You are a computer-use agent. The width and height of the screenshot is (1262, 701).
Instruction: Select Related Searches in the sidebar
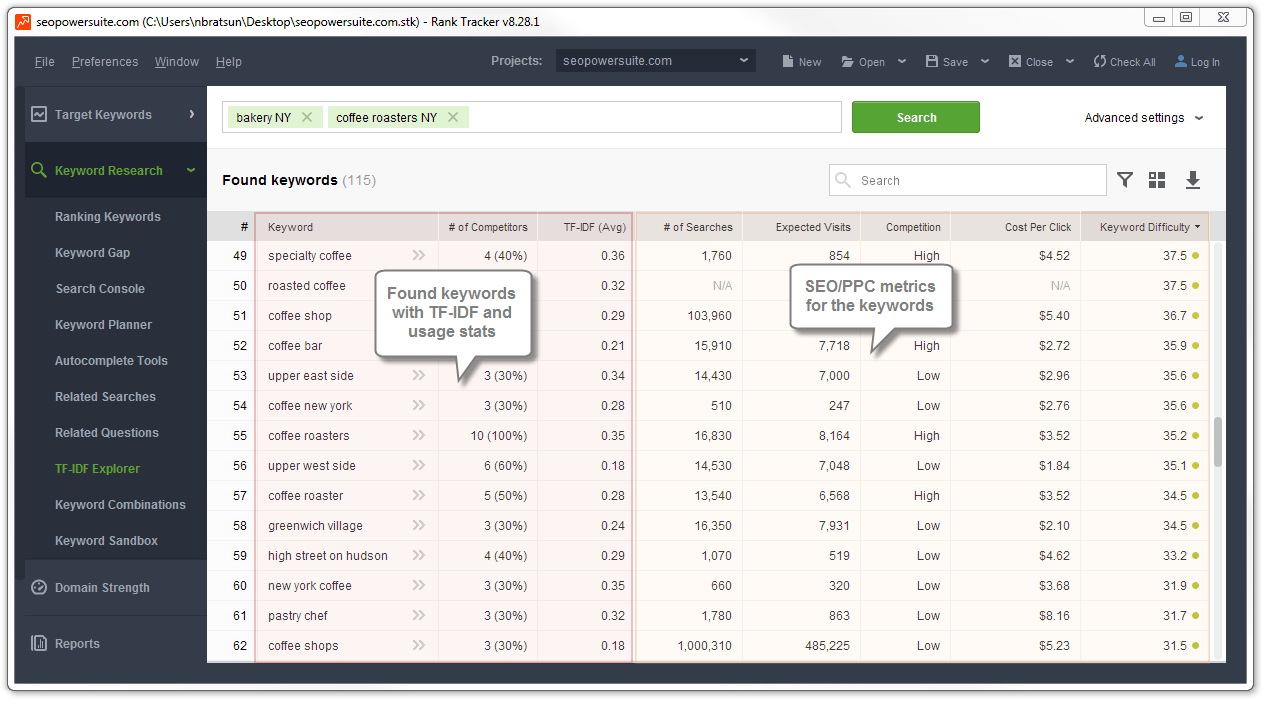pos(106,397)
